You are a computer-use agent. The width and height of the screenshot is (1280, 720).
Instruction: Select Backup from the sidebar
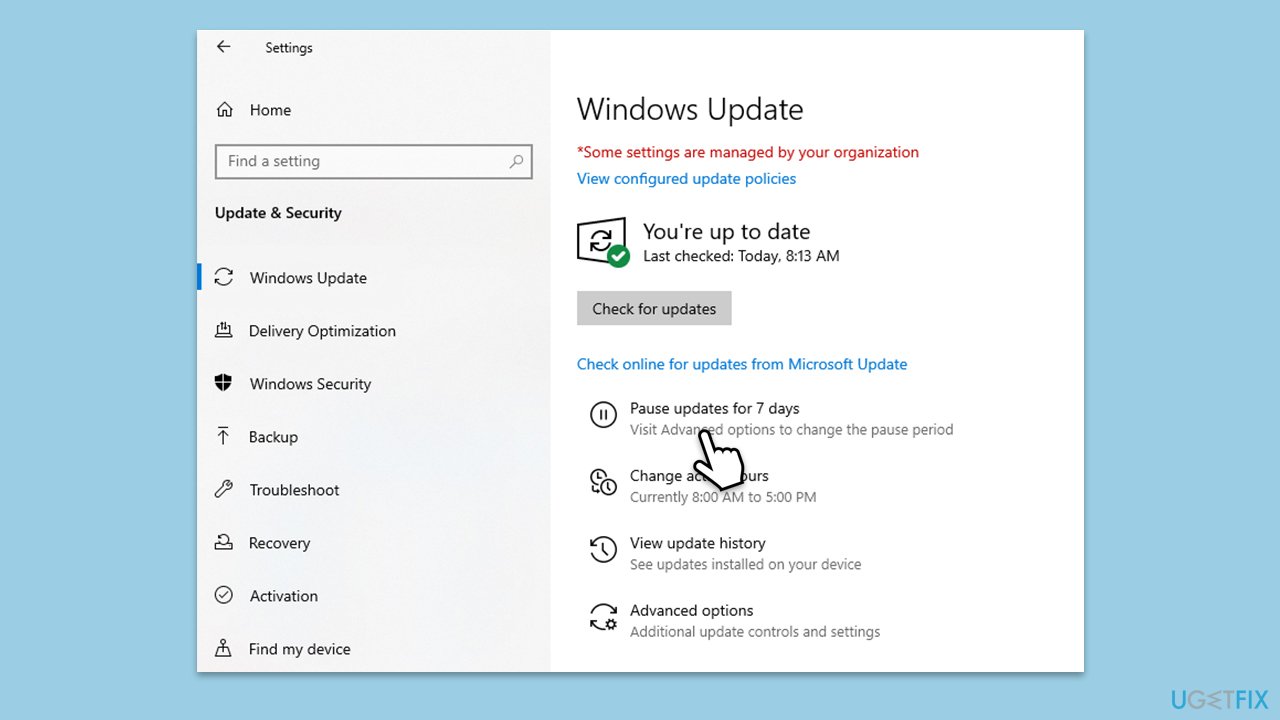273,437
